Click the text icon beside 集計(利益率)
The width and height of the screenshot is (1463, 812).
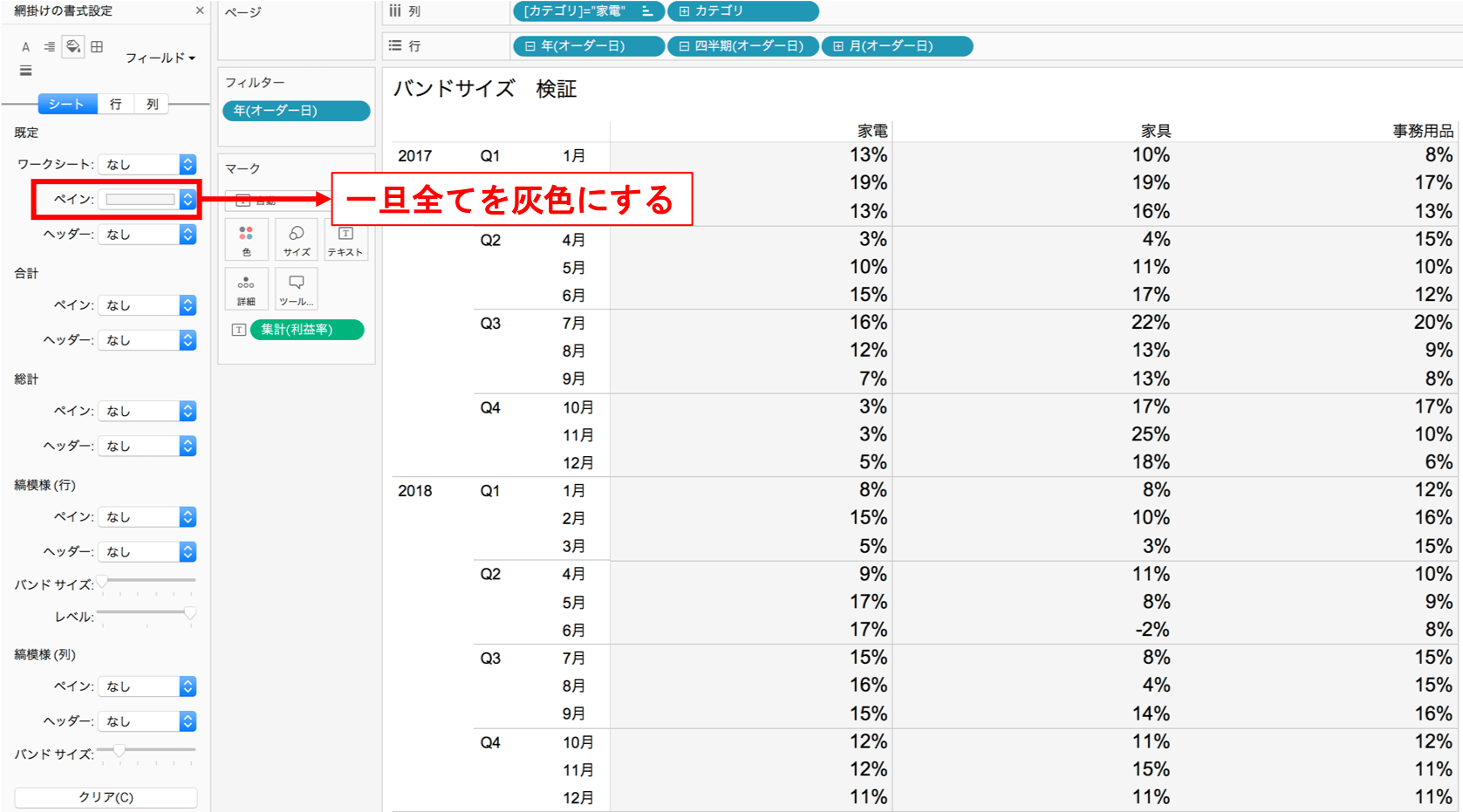click(x=238, y=330)
